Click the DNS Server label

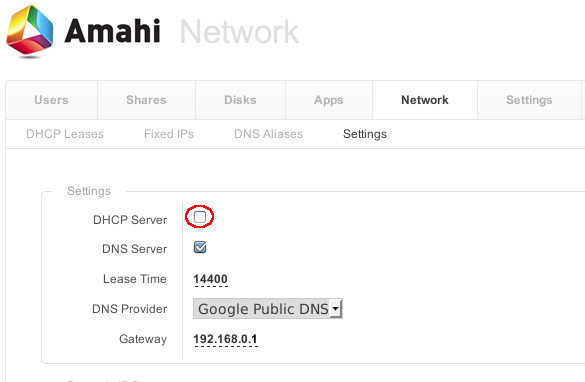[x=134, y=249]
